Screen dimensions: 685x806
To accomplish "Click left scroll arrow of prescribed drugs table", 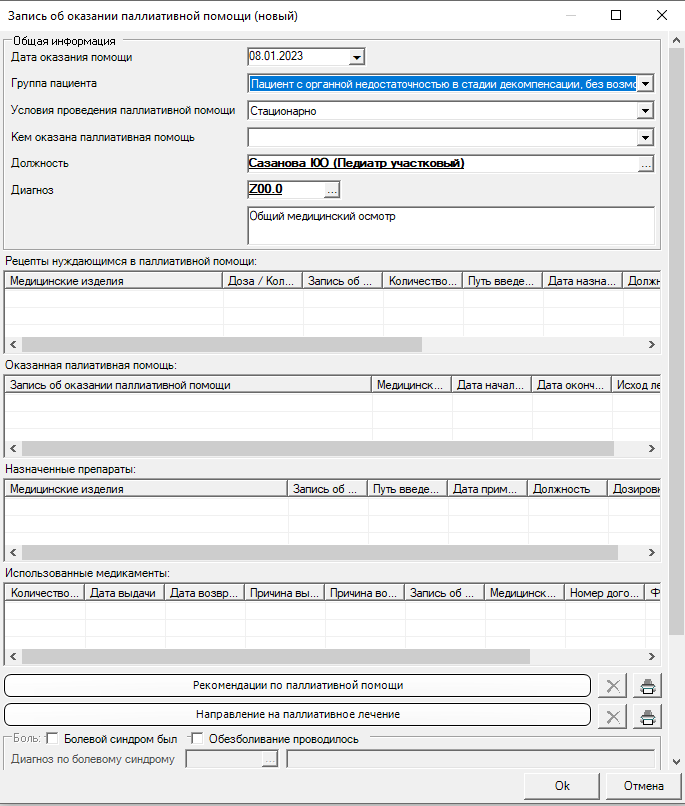I will 13,552.
